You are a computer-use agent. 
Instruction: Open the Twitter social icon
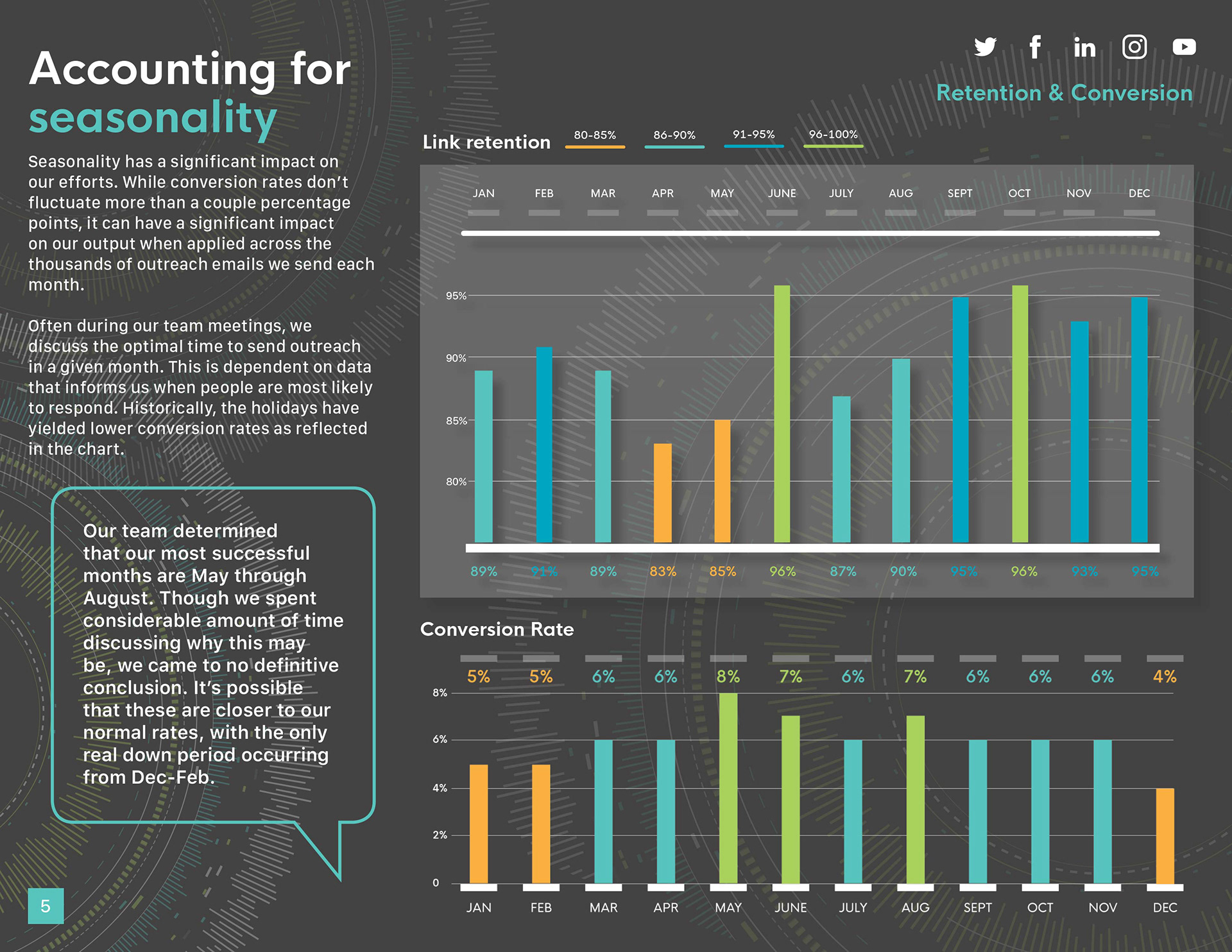tap(985, 47)
